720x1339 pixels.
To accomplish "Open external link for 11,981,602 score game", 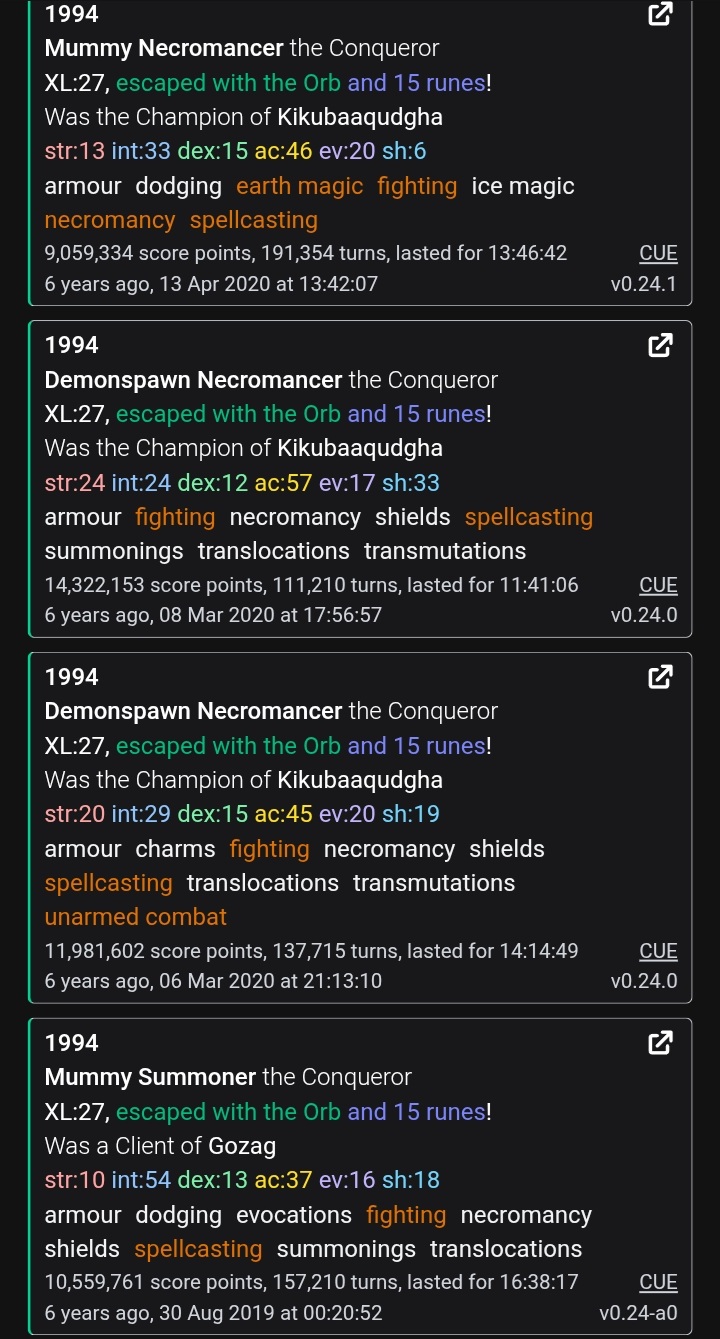I will 660,678.
